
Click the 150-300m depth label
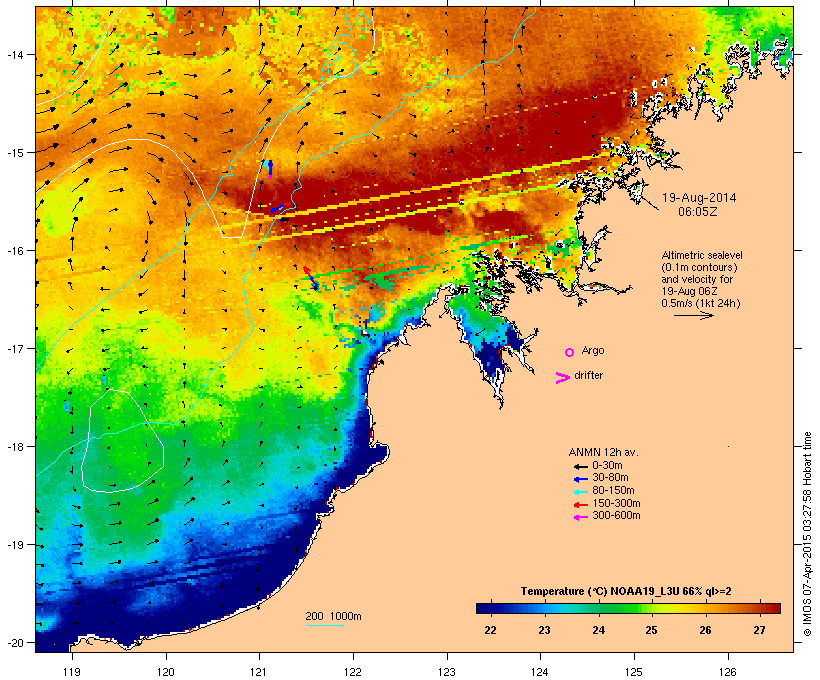tap(616, 503)
